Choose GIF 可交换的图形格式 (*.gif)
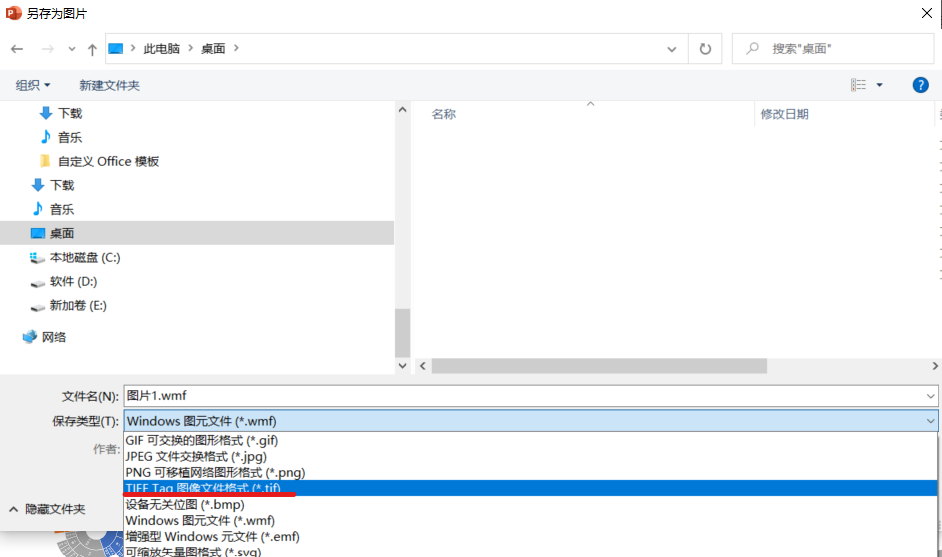The height and width of the screenshot is (557, 942). click(530, 440)
